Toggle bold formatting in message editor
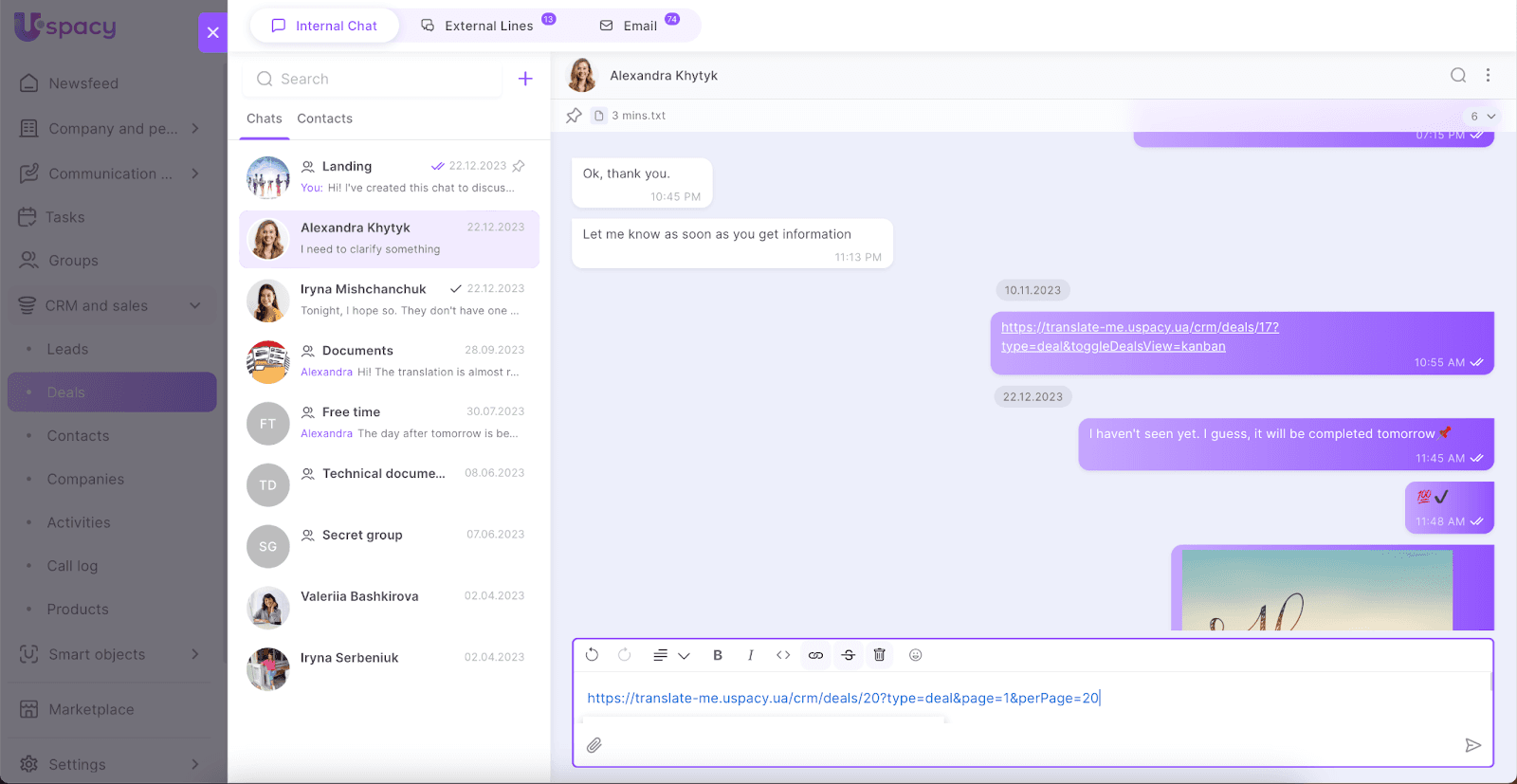Screen dimensions: 1517x784 pos(718,655)
